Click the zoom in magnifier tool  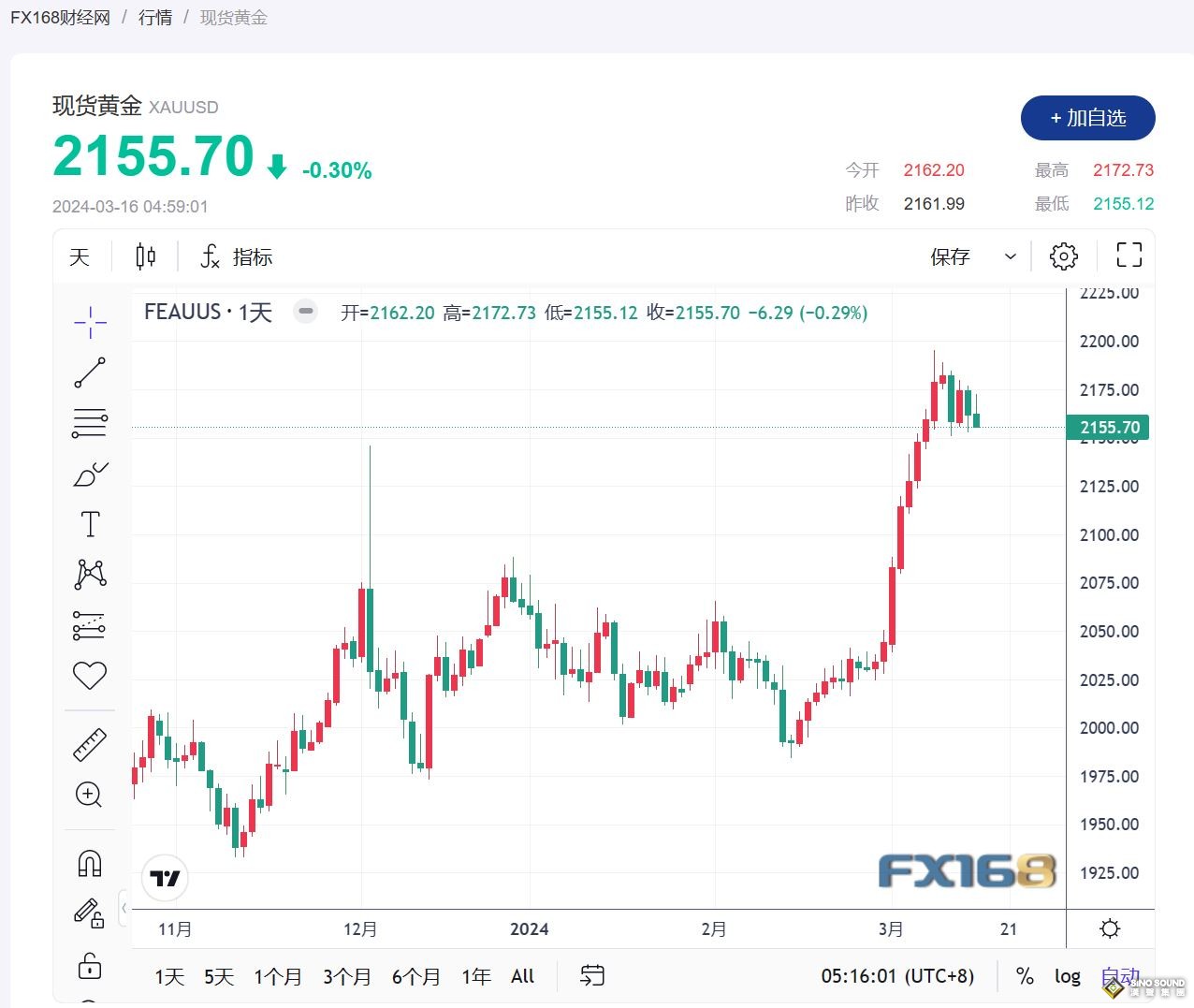[x=90, y=795]
